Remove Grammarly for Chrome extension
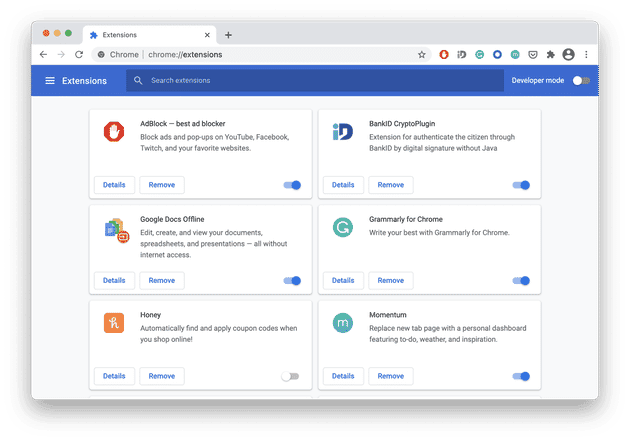The width and height of the screenshot is (630, 441). coord(391,280)
